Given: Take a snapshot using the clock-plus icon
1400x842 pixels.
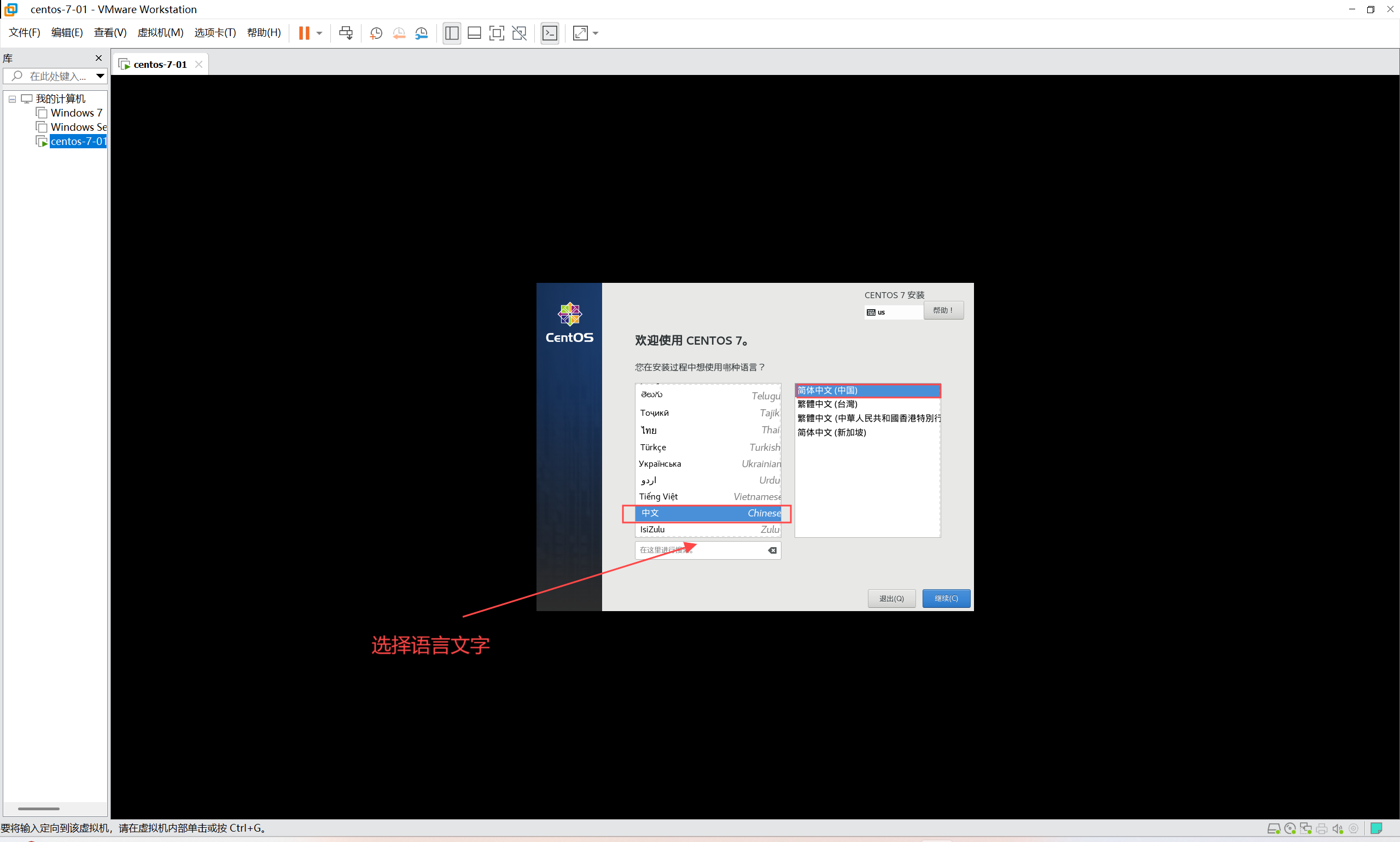Looking at the screenshot, I should (375, 33).
